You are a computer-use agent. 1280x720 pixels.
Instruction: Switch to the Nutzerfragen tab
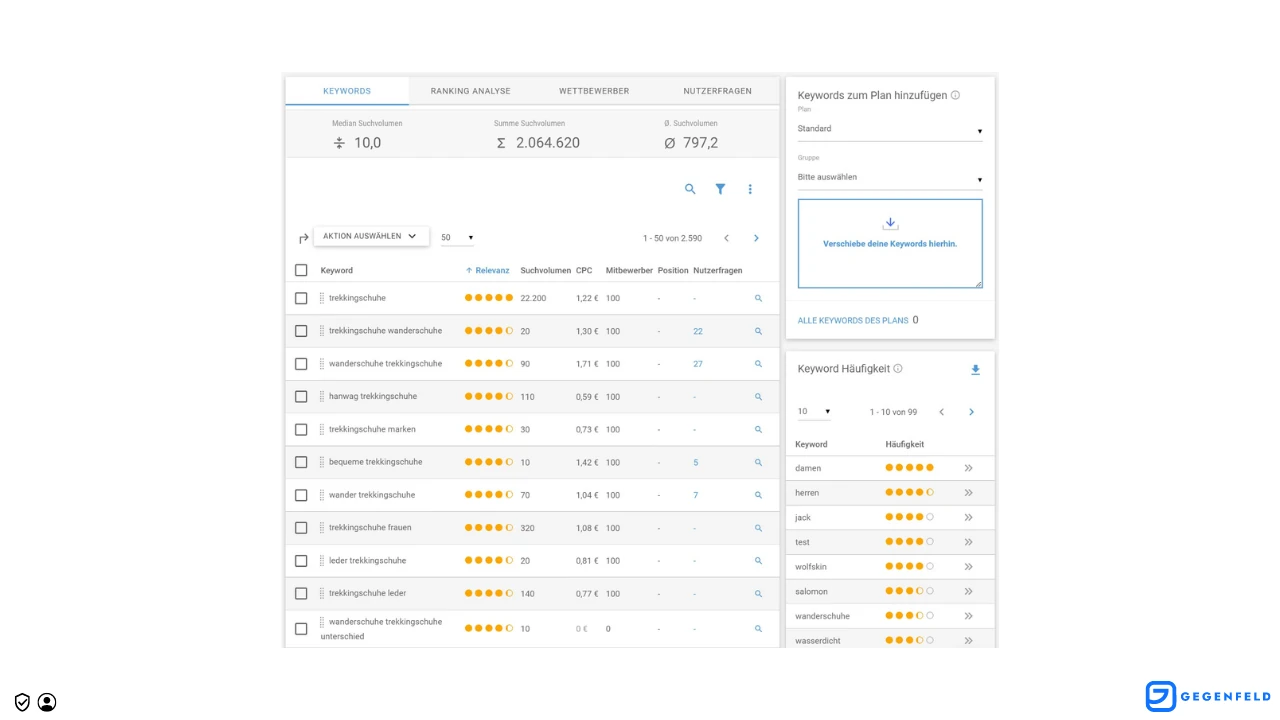point(718,91)
